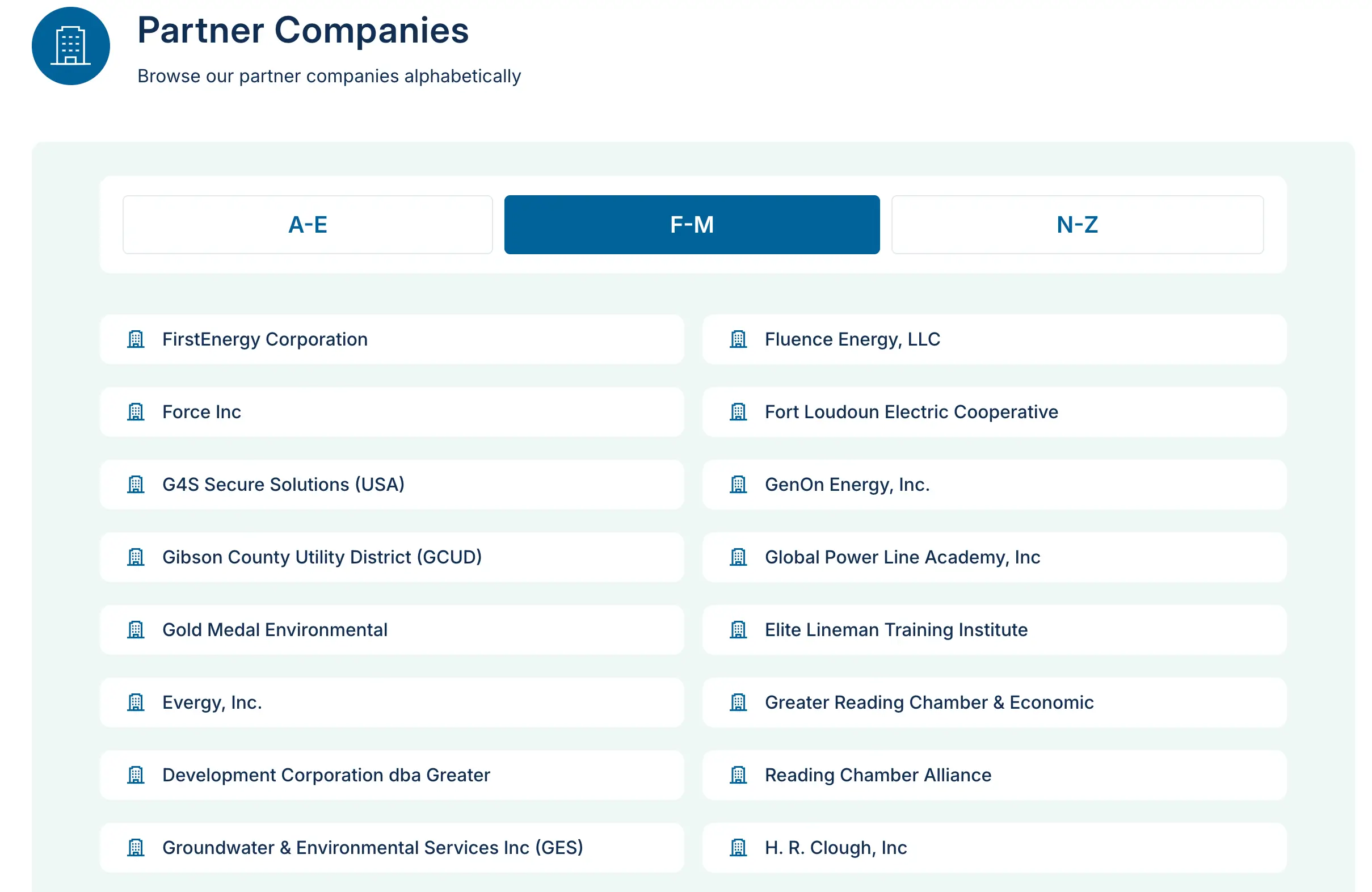Select Development Corporation dba Greater
Viewport: 1372px width, 892px height.
pyautogui.click(x=326, y=775)
